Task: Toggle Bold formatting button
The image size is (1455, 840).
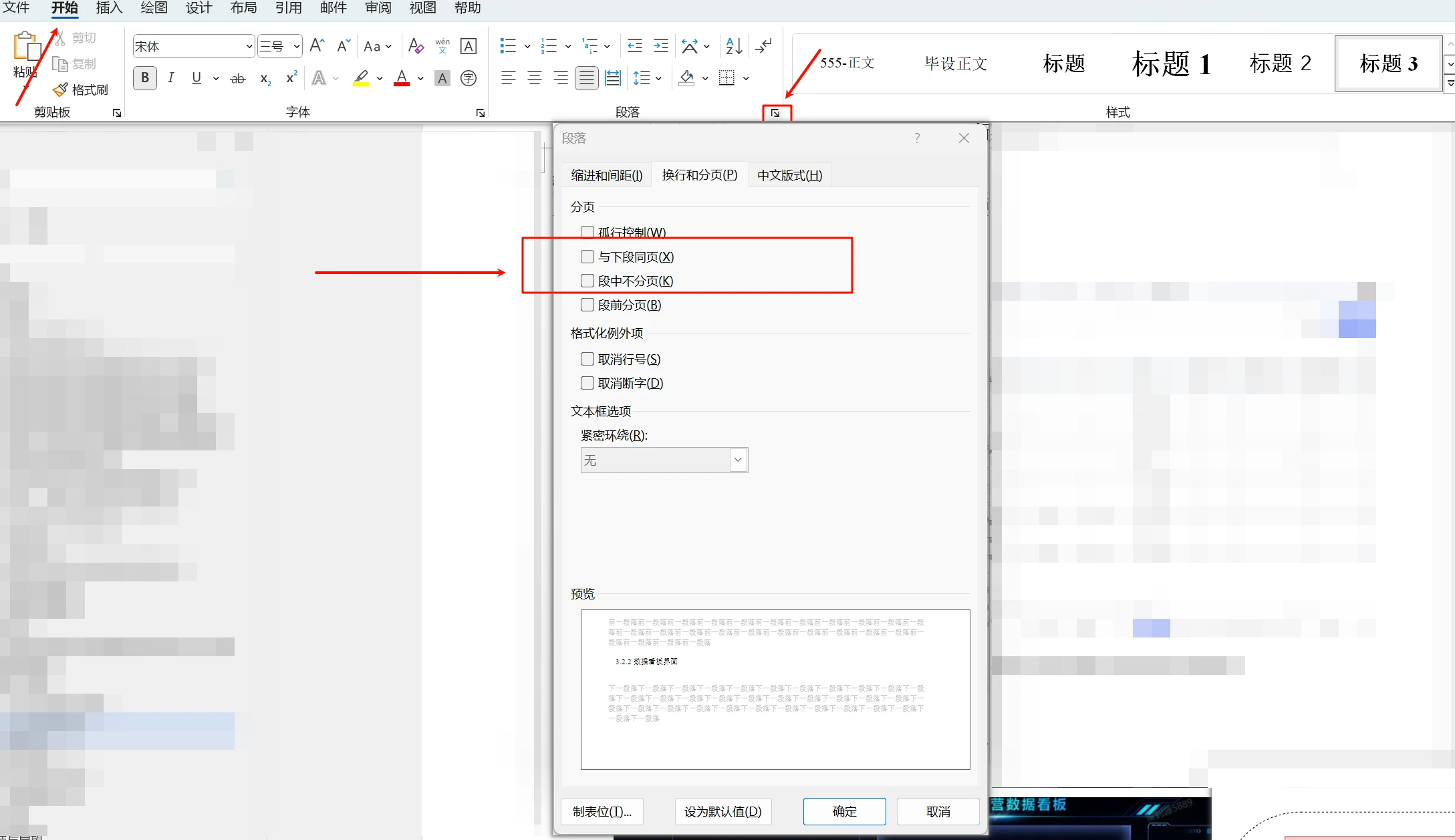Action: click(145, 78)
